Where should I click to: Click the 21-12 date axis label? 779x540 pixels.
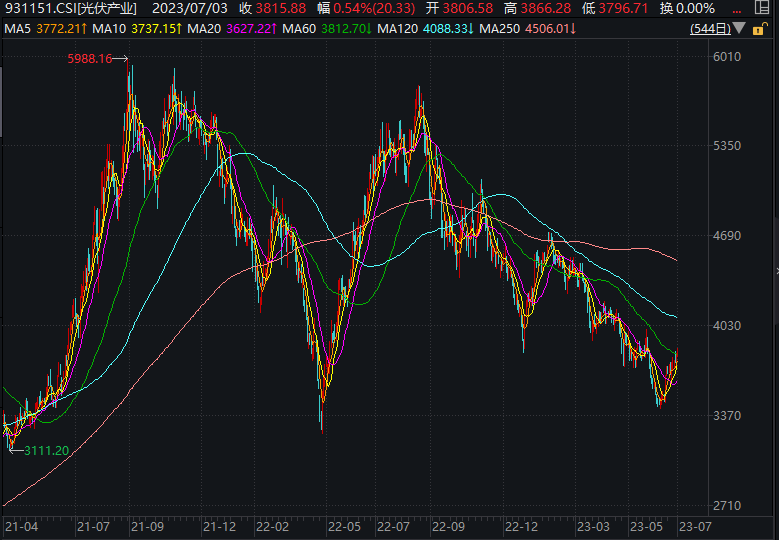pos(220,527)
